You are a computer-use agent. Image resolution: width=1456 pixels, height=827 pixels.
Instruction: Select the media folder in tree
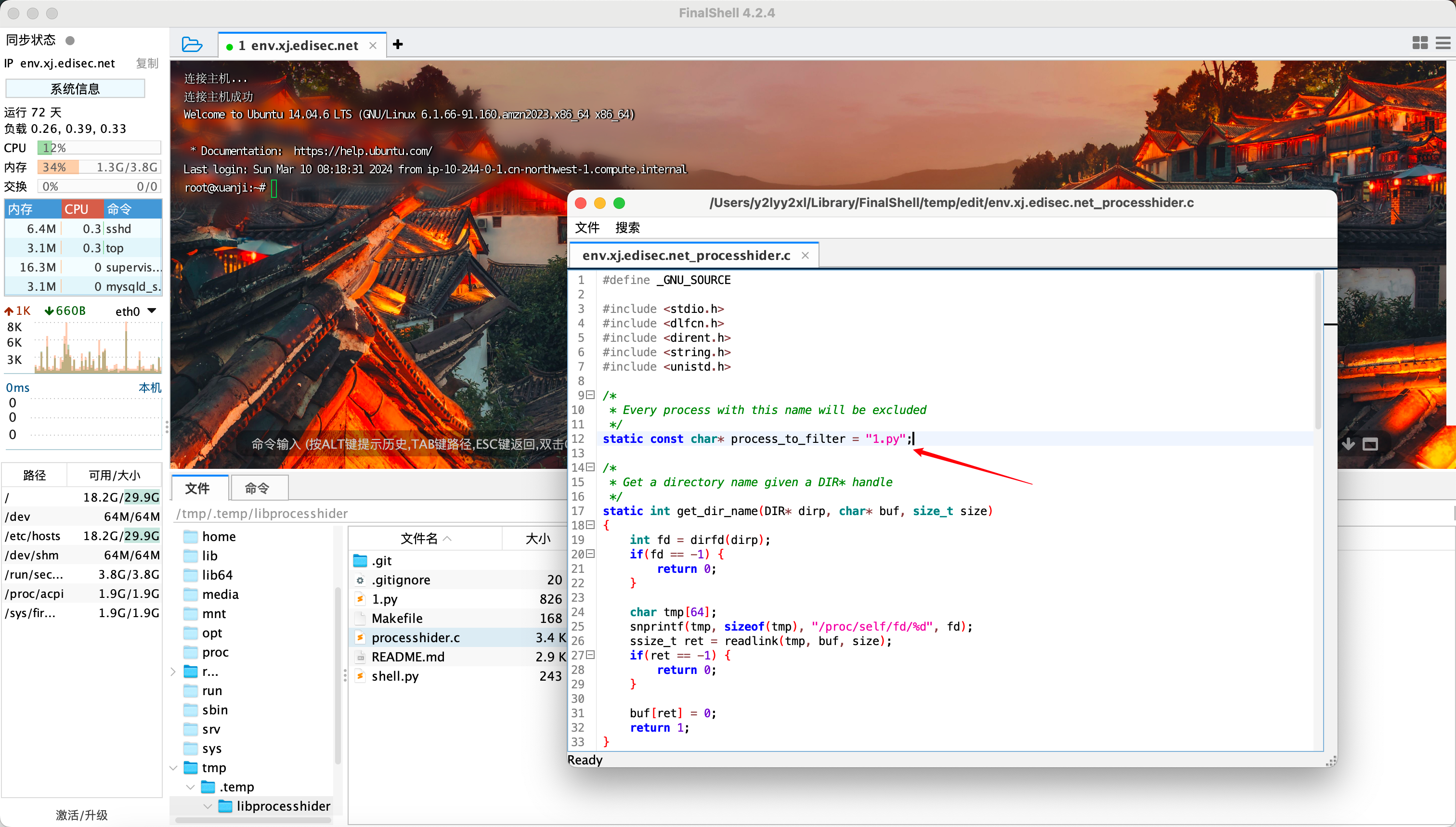pyautogui.click(x=220, y=594)
